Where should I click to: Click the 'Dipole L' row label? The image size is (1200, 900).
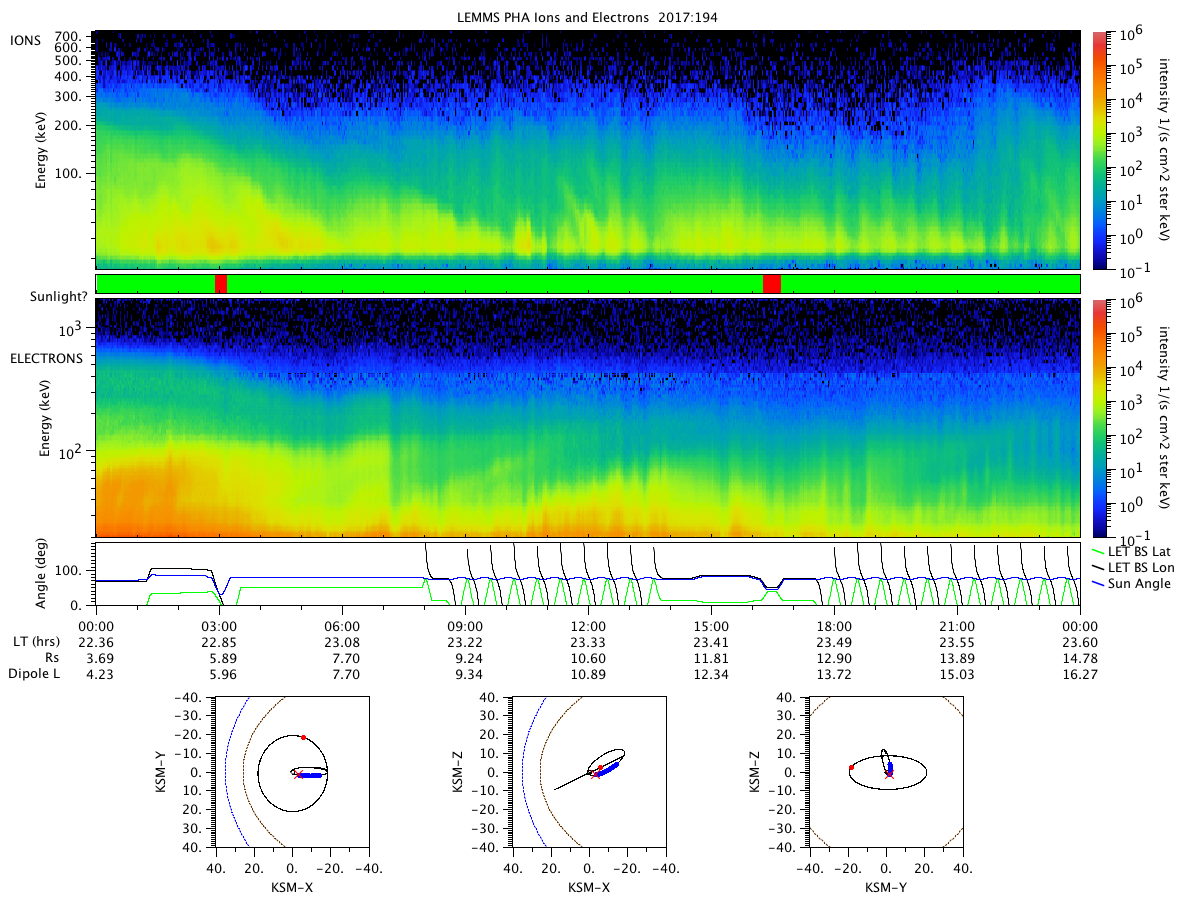click(x=35, y=674)
